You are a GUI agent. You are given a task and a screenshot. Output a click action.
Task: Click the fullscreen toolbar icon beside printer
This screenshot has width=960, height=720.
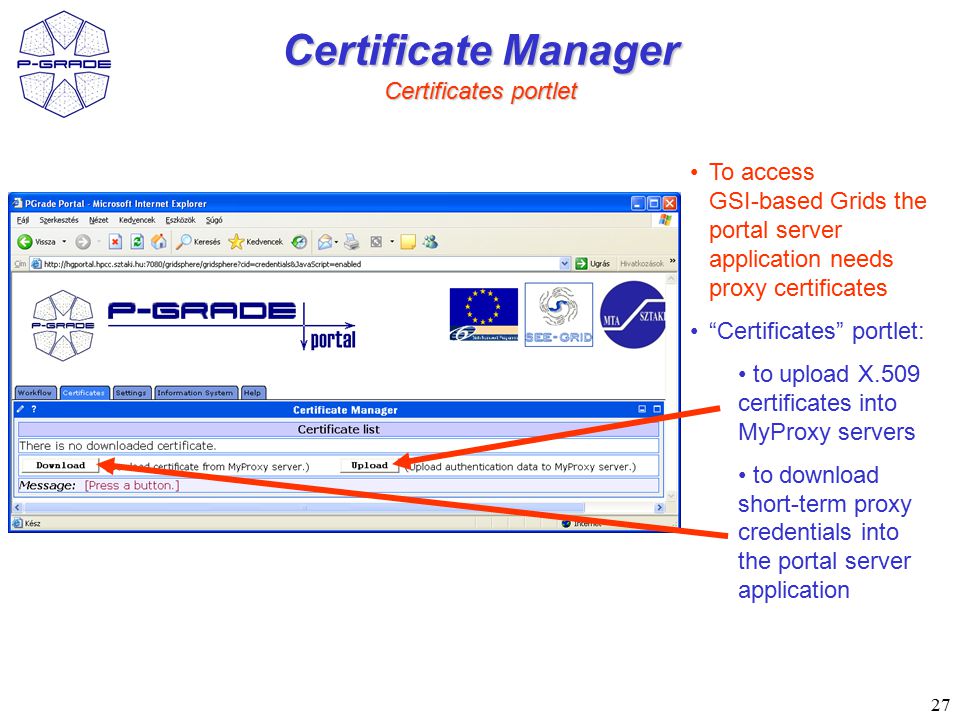(376, 242)
